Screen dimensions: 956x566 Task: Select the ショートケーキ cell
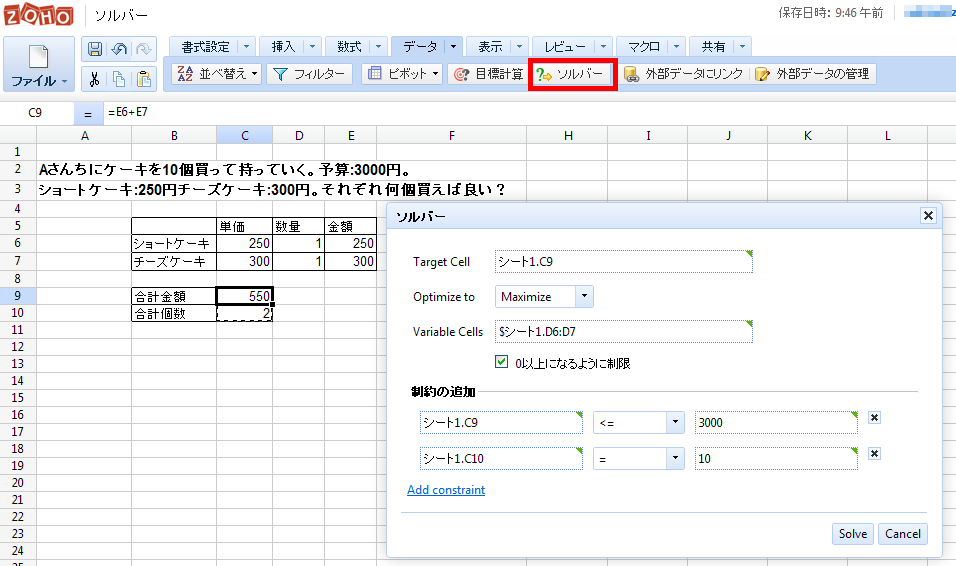174,243
